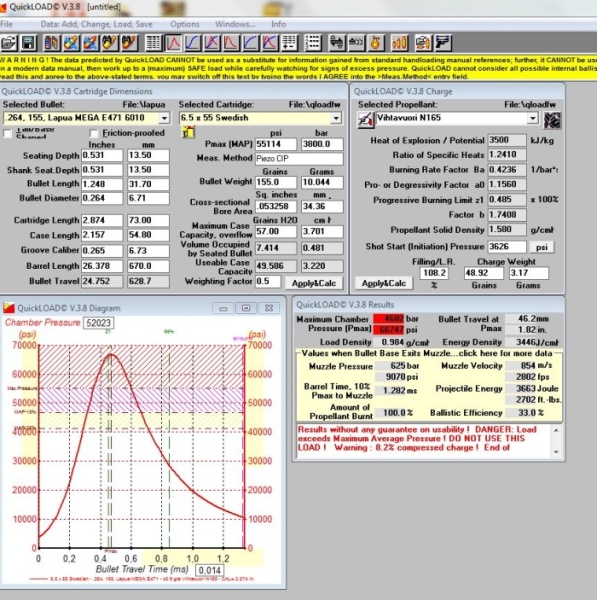
Task: Open the Data: Add, Change, Load, Save menu
Action: [x=96, y=24]
